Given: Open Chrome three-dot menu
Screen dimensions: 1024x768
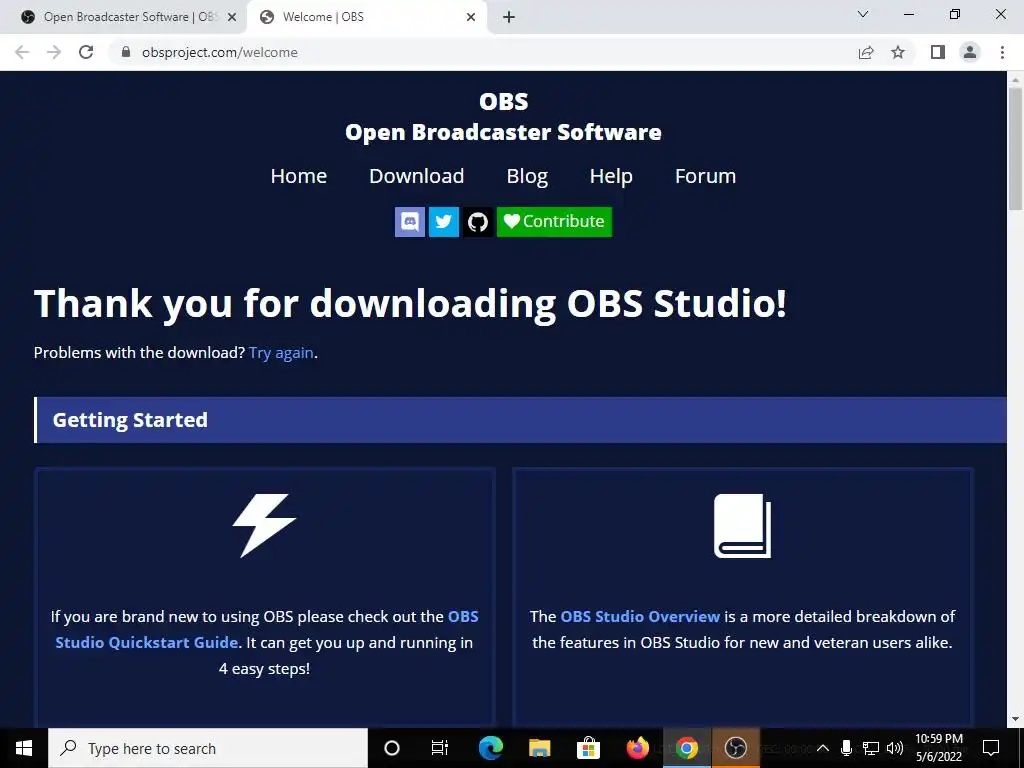Looking at the screenshot, I should [x=1002, y=52].
